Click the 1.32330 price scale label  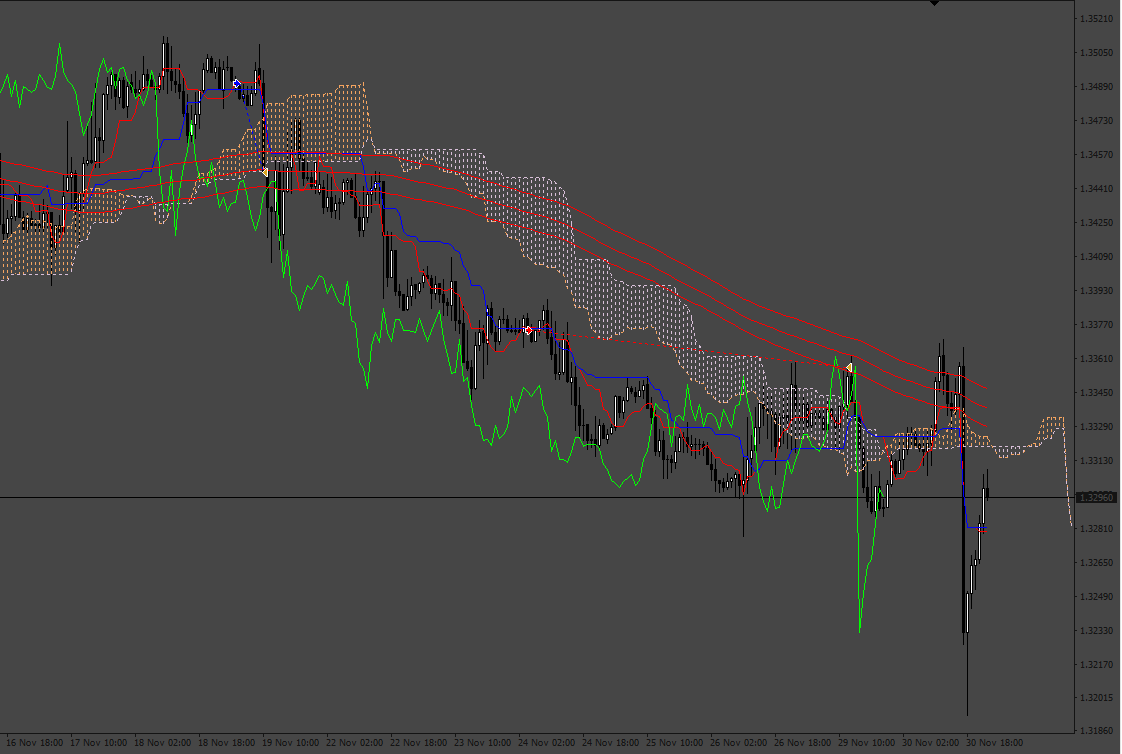pyautogui.click(x=1096, y=630)
